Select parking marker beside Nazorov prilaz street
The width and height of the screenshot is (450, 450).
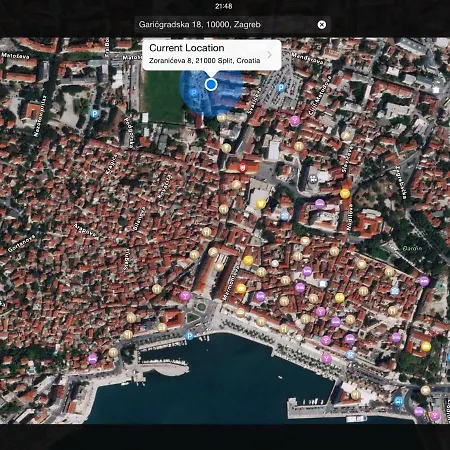coord(95,114)
